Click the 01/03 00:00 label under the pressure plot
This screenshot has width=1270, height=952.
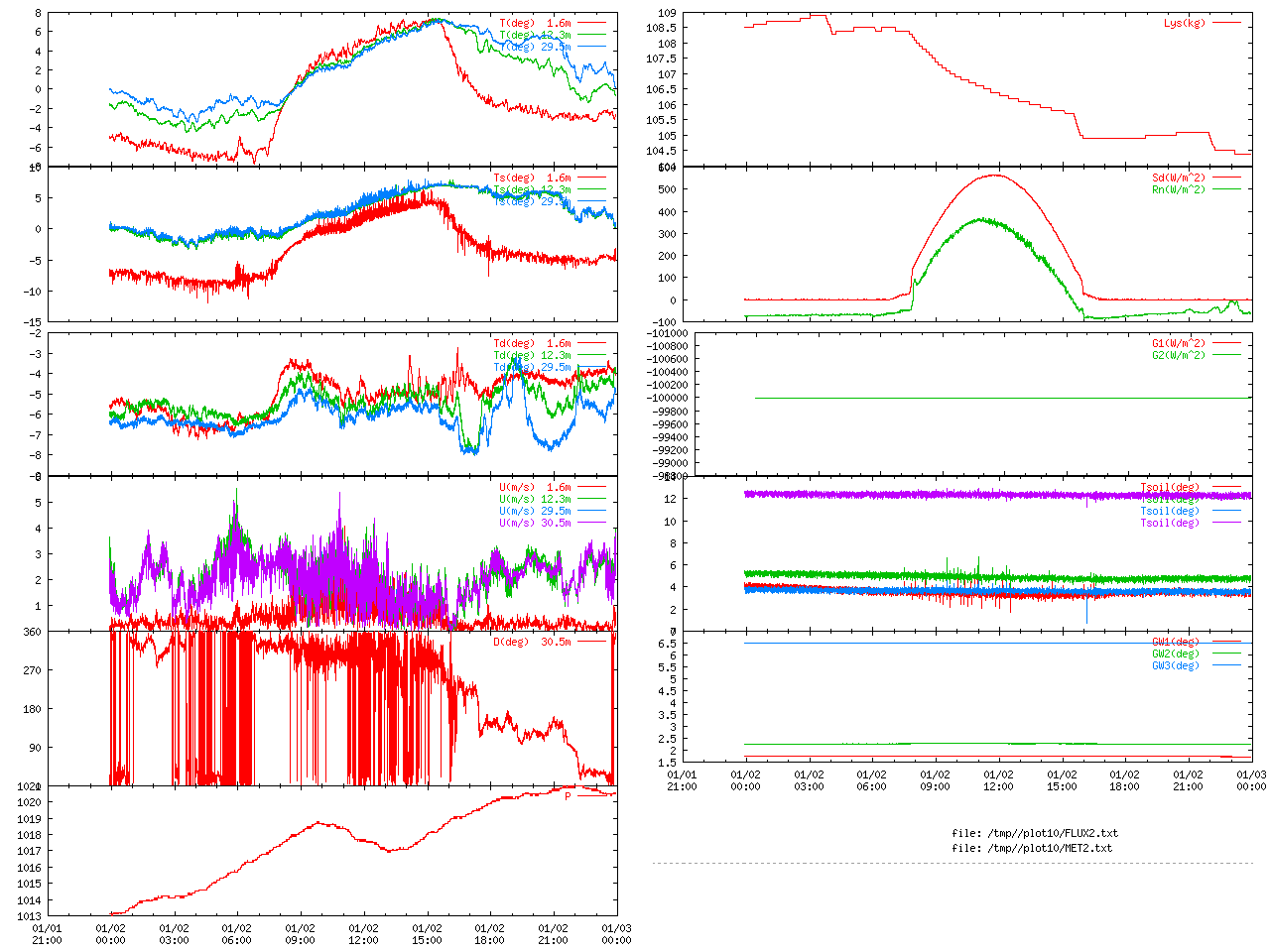click(x=616, y=934)
